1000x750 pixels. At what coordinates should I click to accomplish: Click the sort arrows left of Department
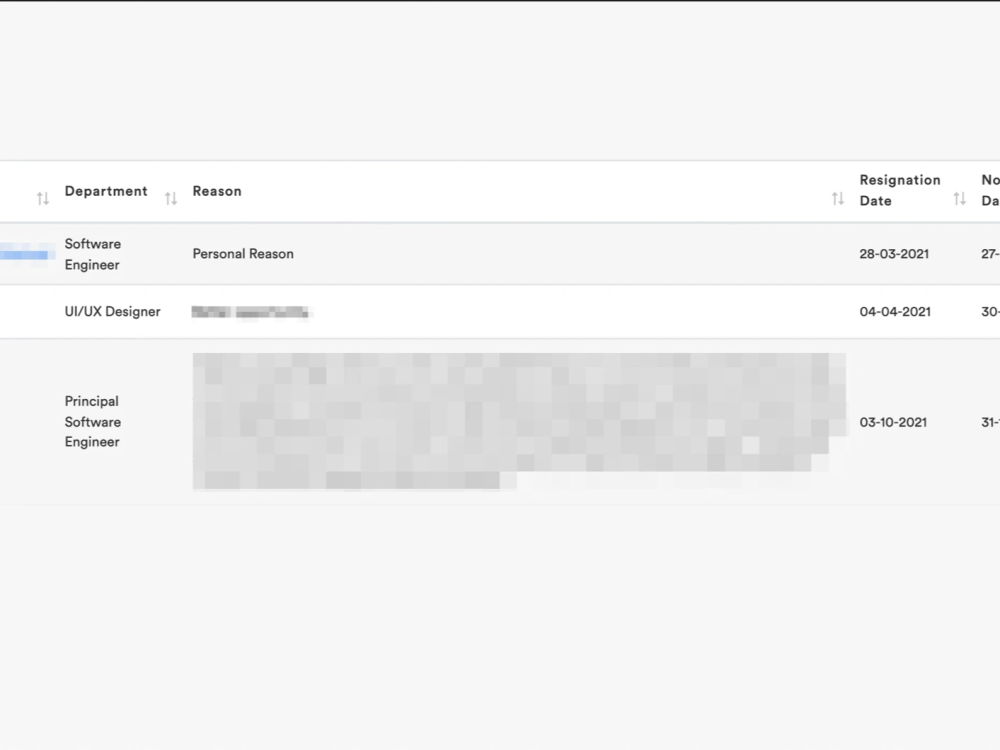(x=43, y=199)
